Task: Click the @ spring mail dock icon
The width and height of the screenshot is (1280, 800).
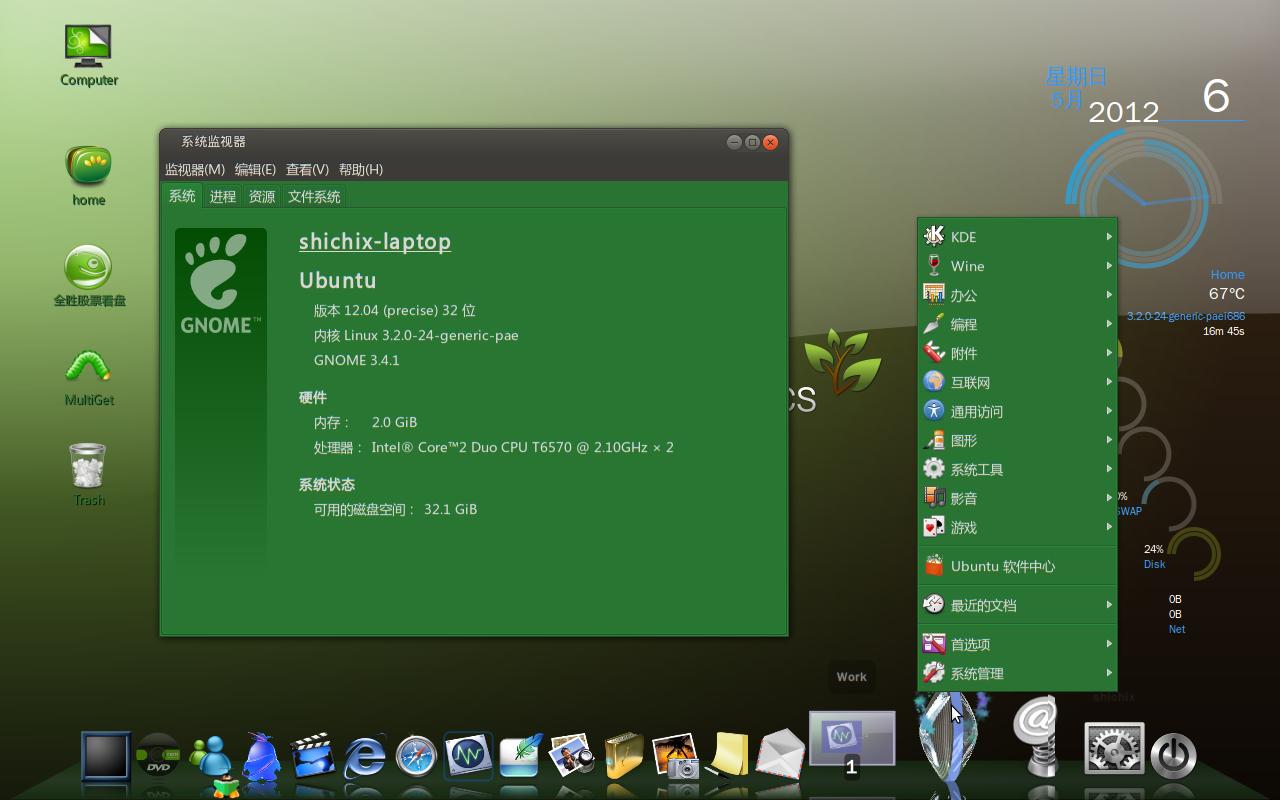Action: click(1037, 736)
